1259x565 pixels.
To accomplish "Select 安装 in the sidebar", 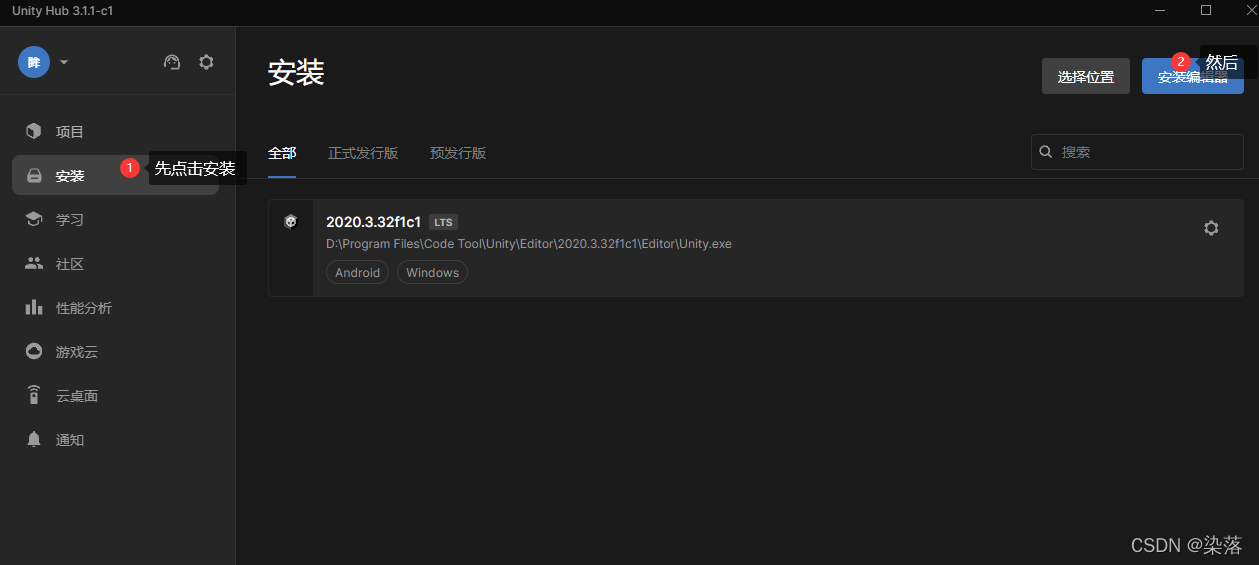I will (x=115, y=175).
